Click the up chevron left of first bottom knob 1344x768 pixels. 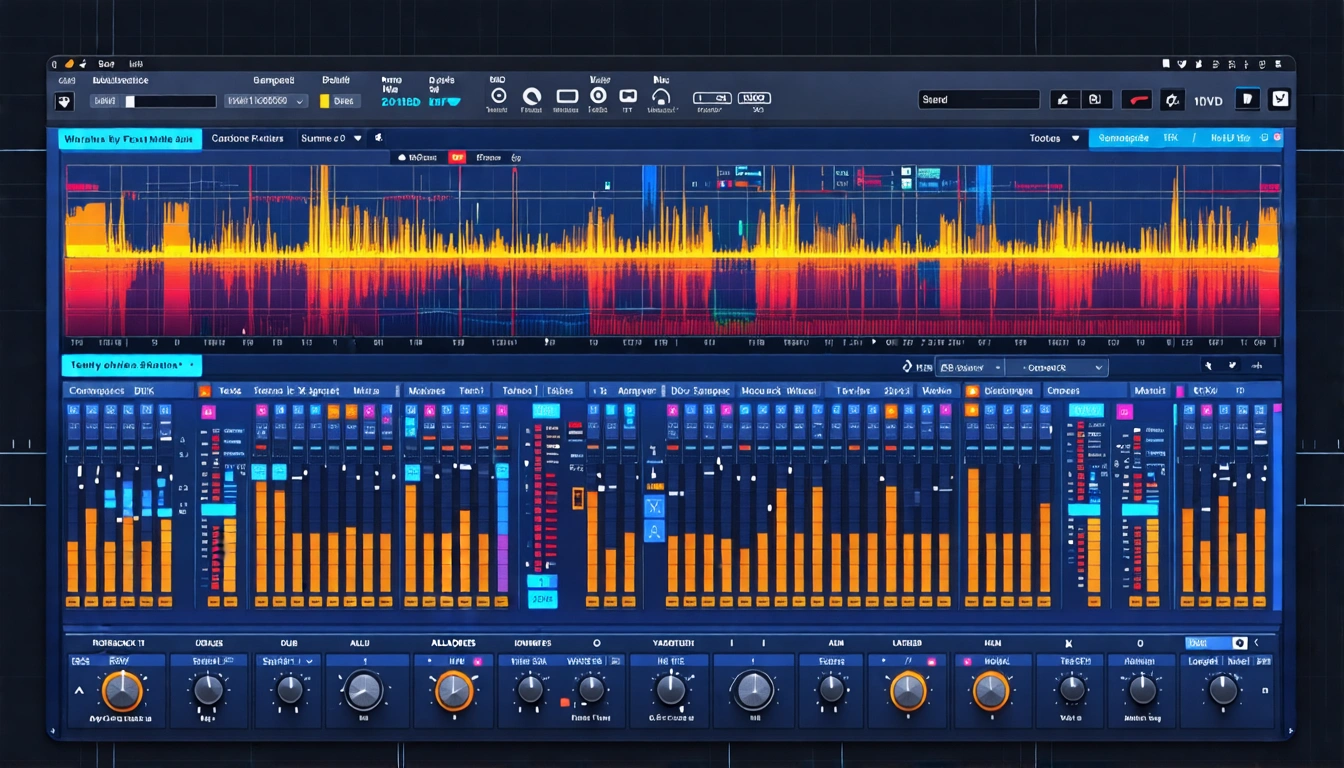pos(79,691)
